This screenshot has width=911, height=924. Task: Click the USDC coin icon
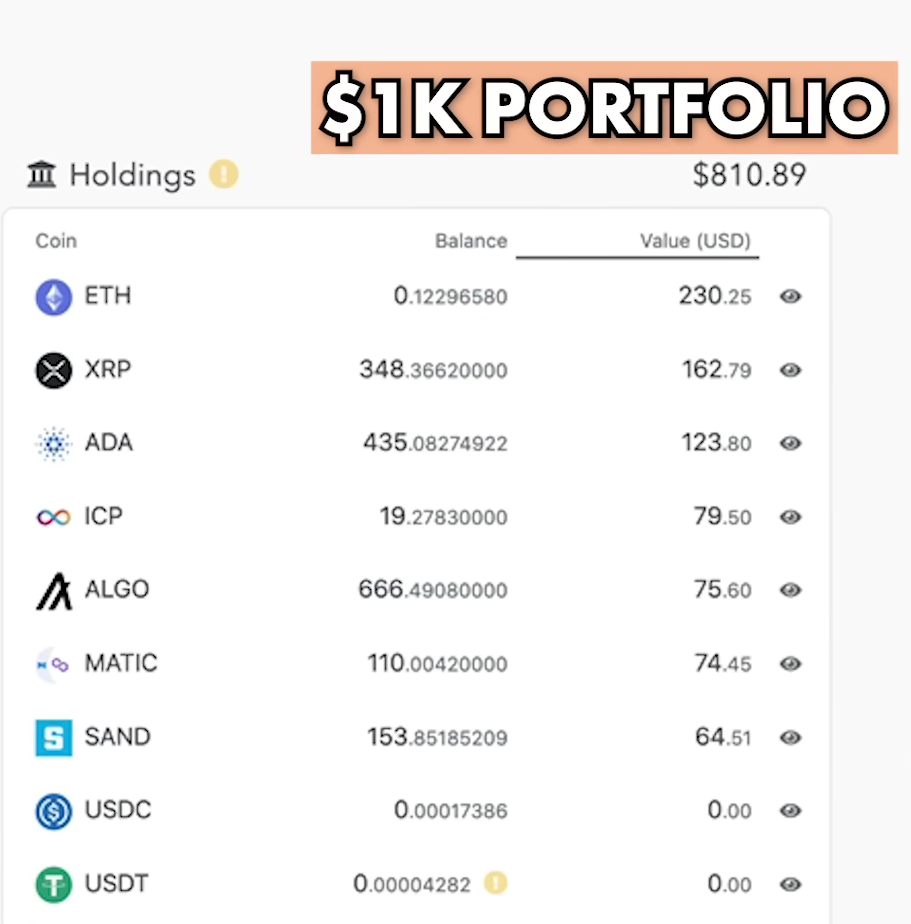tap(54, 811)
